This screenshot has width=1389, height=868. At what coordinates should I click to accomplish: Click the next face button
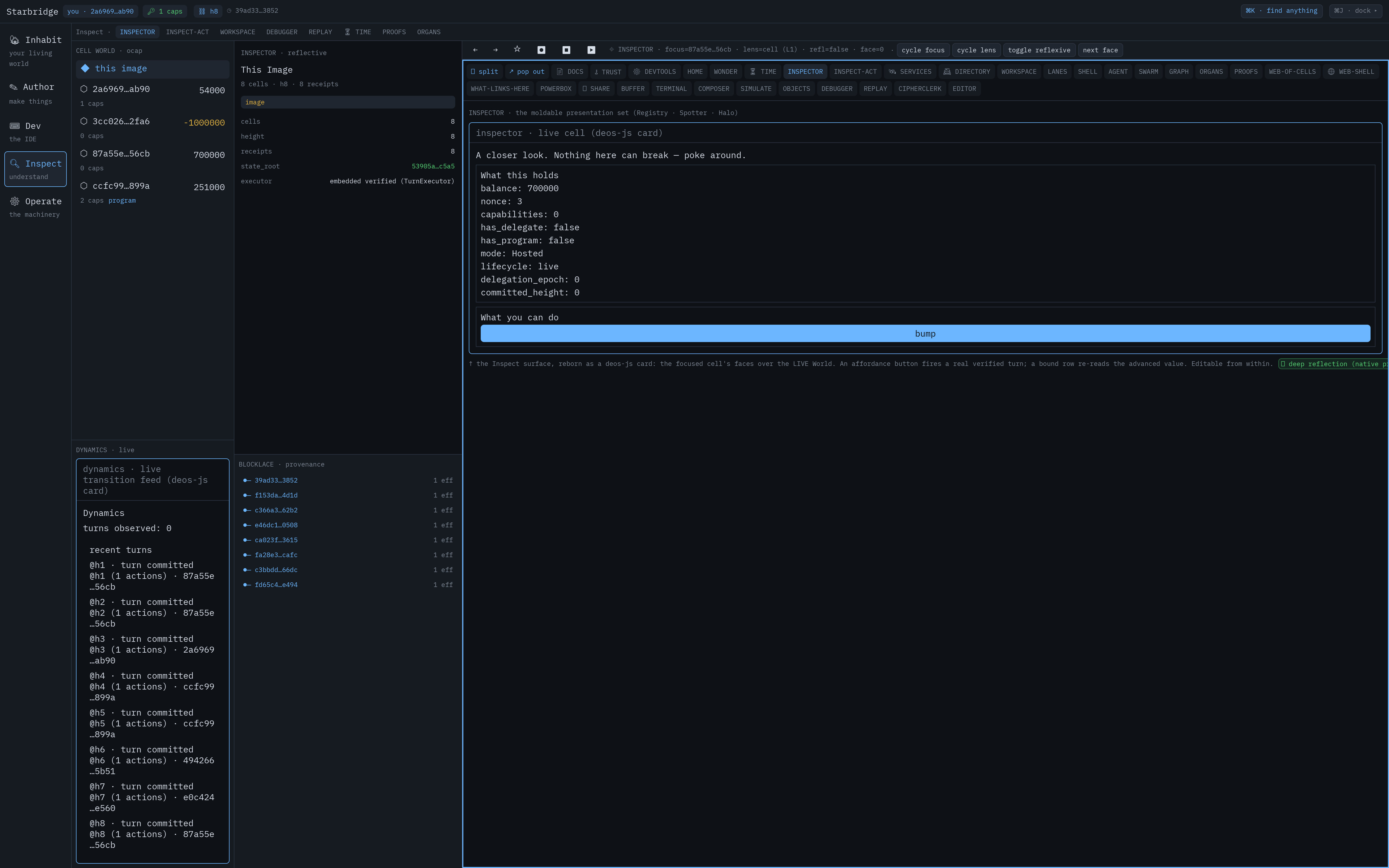(1100, 50)
